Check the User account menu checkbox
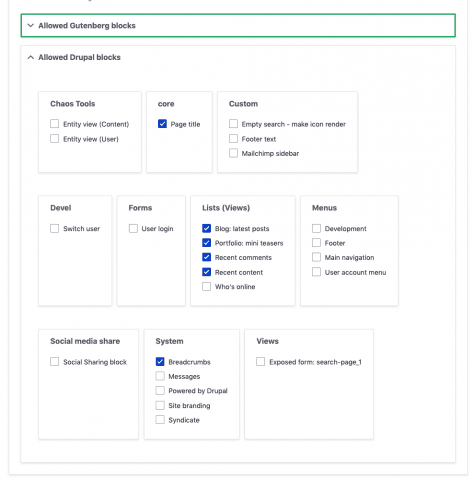 (316, 272)
